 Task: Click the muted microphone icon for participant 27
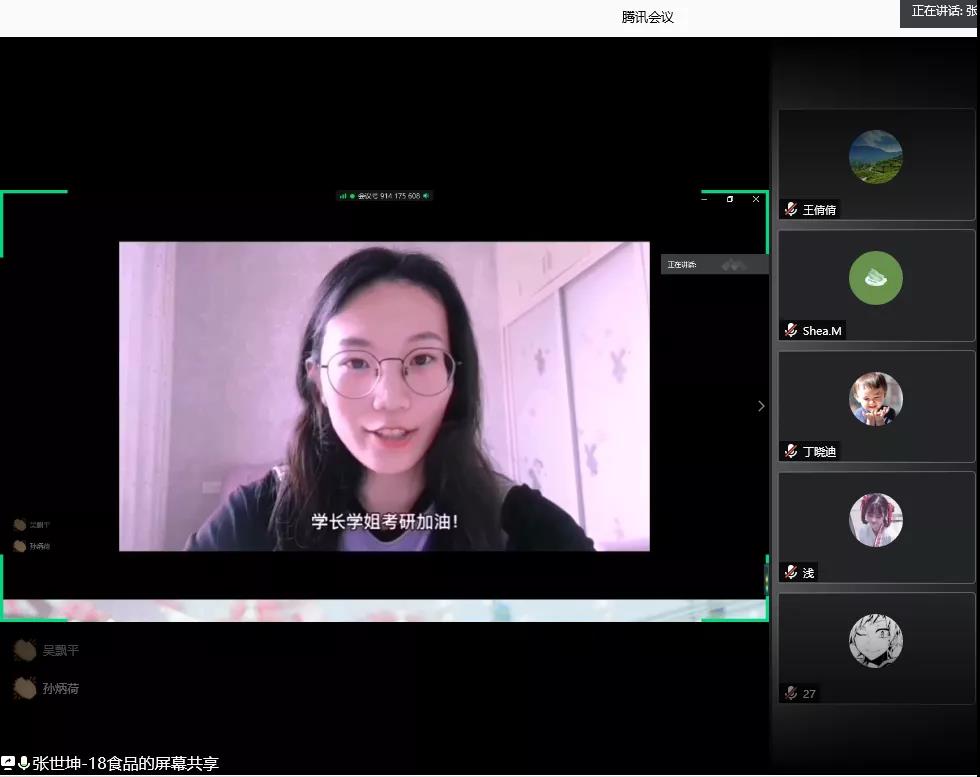[x=791, y=693]
